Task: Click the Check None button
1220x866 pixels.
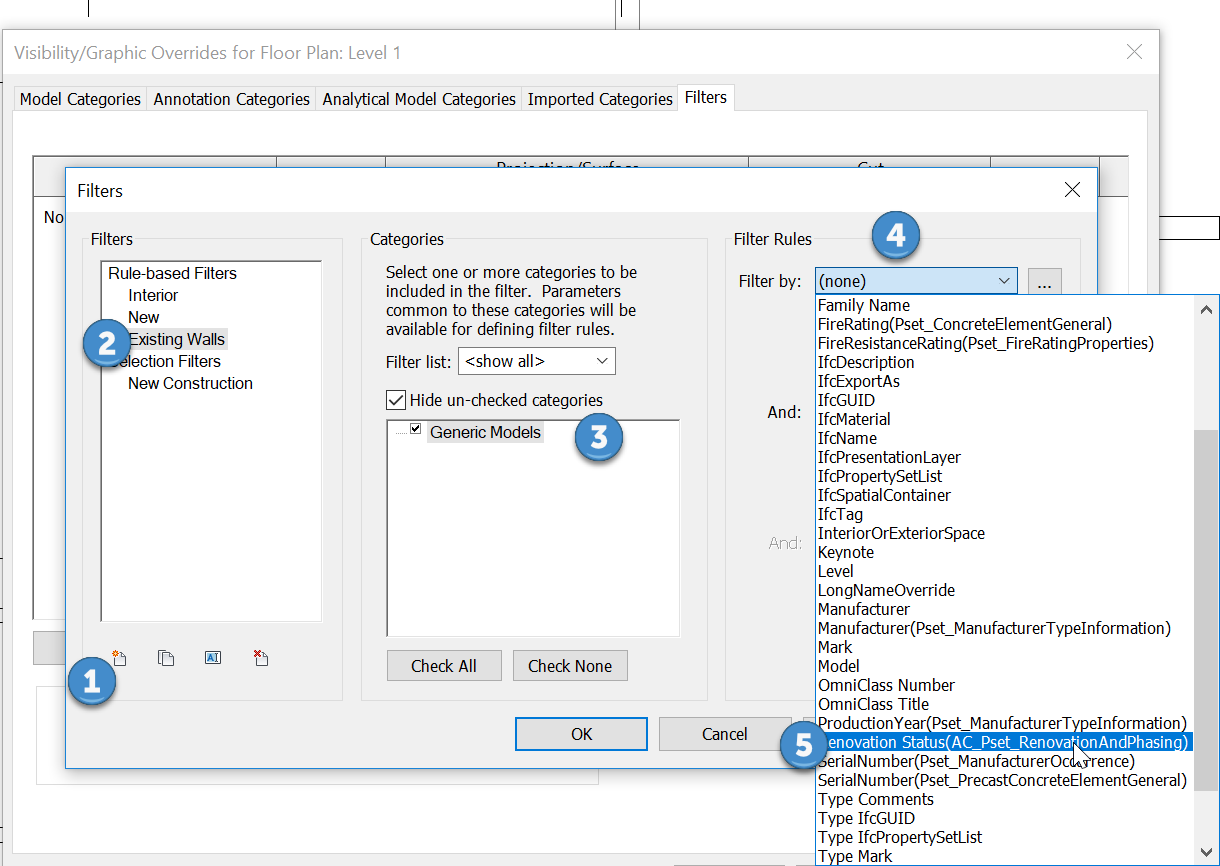Action: (570, 666)
